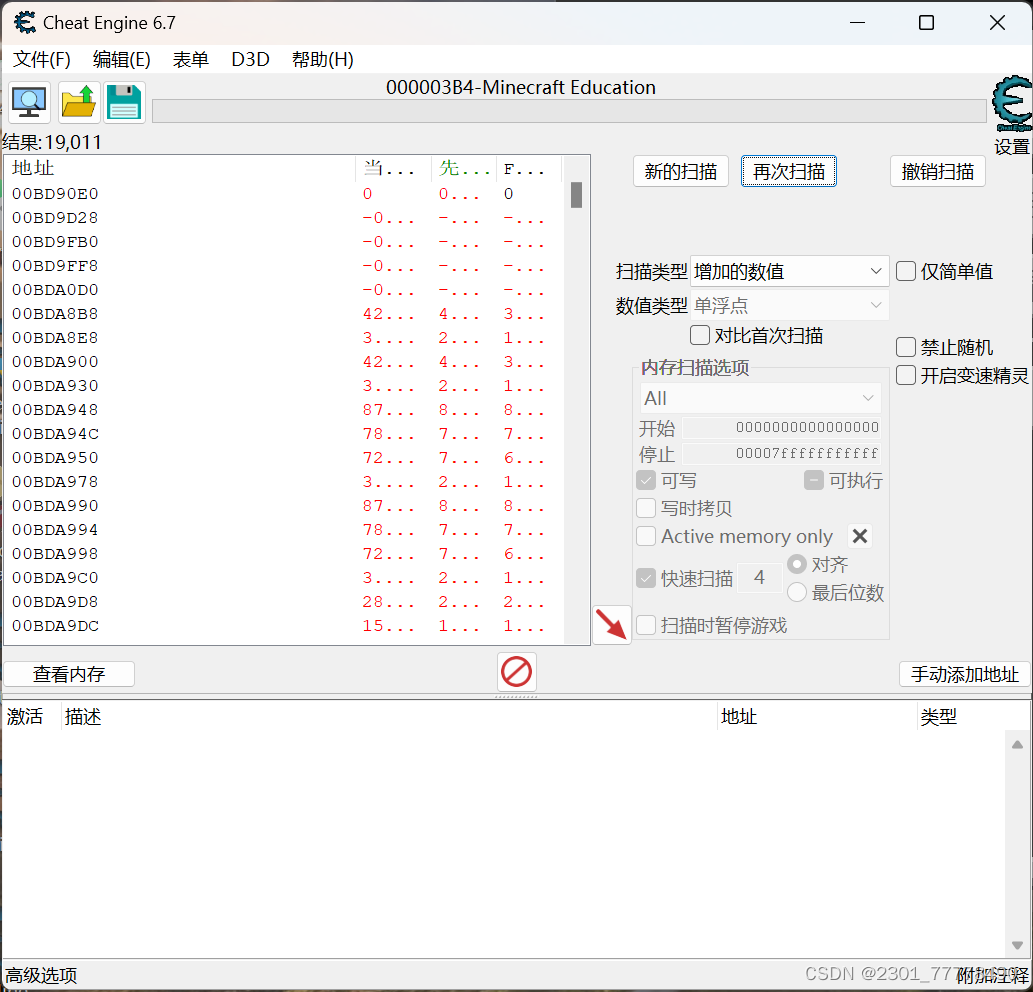Select address row 00BD90E0
The width and height of the screenshot is (1033, 992).
[x=284, y=194]
